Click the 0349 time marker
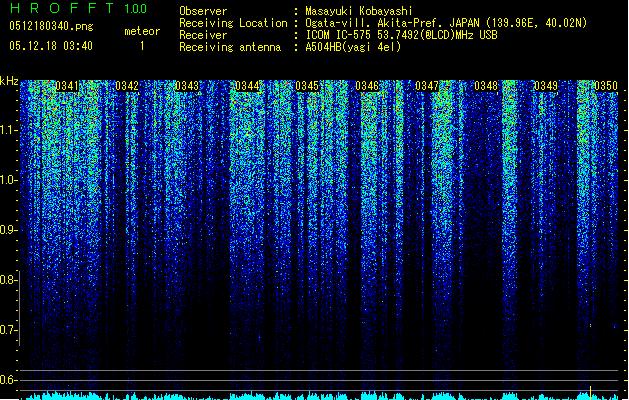This screenshot has height=400, width=629. tap(546, 86)
